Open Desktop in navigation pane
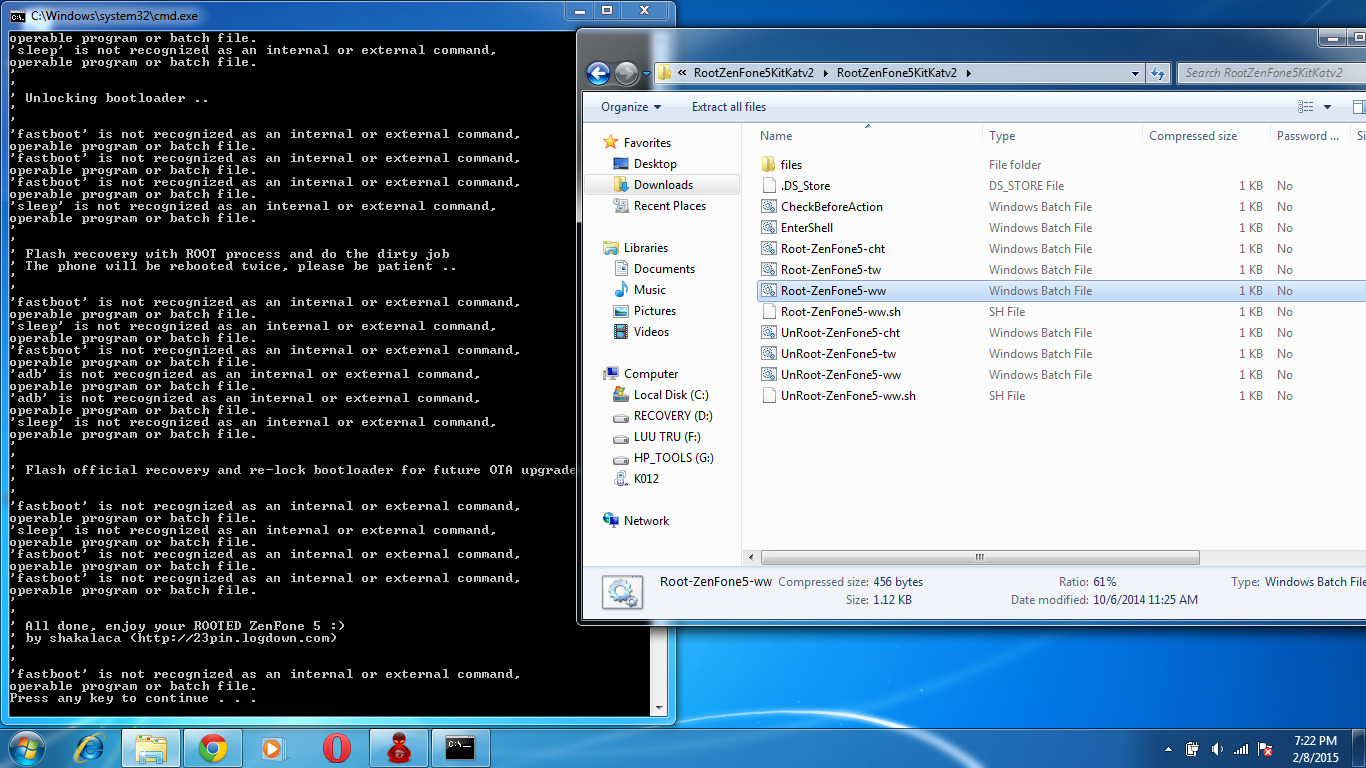 pos(655,164)
